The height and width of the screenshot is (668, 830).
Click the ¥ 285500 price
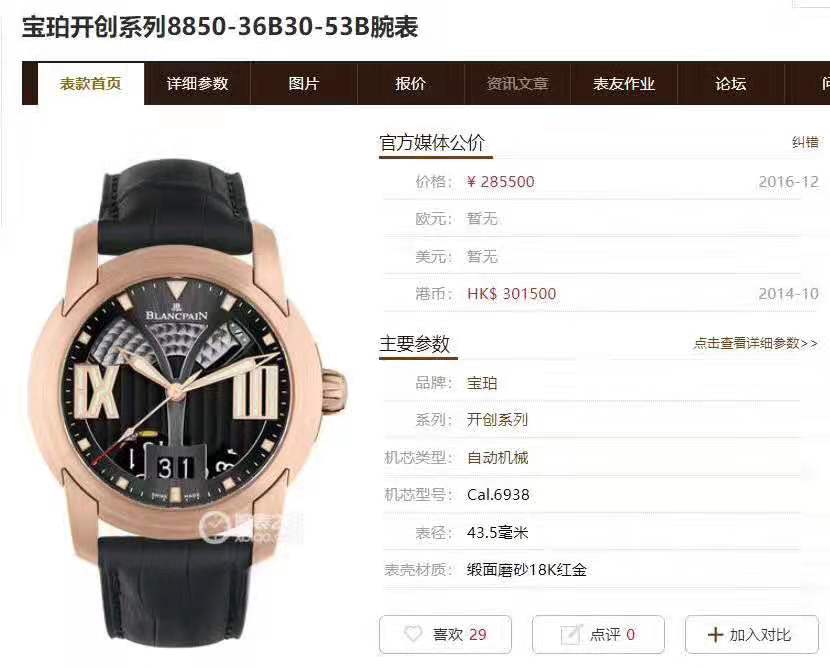(x=500, y=182)
